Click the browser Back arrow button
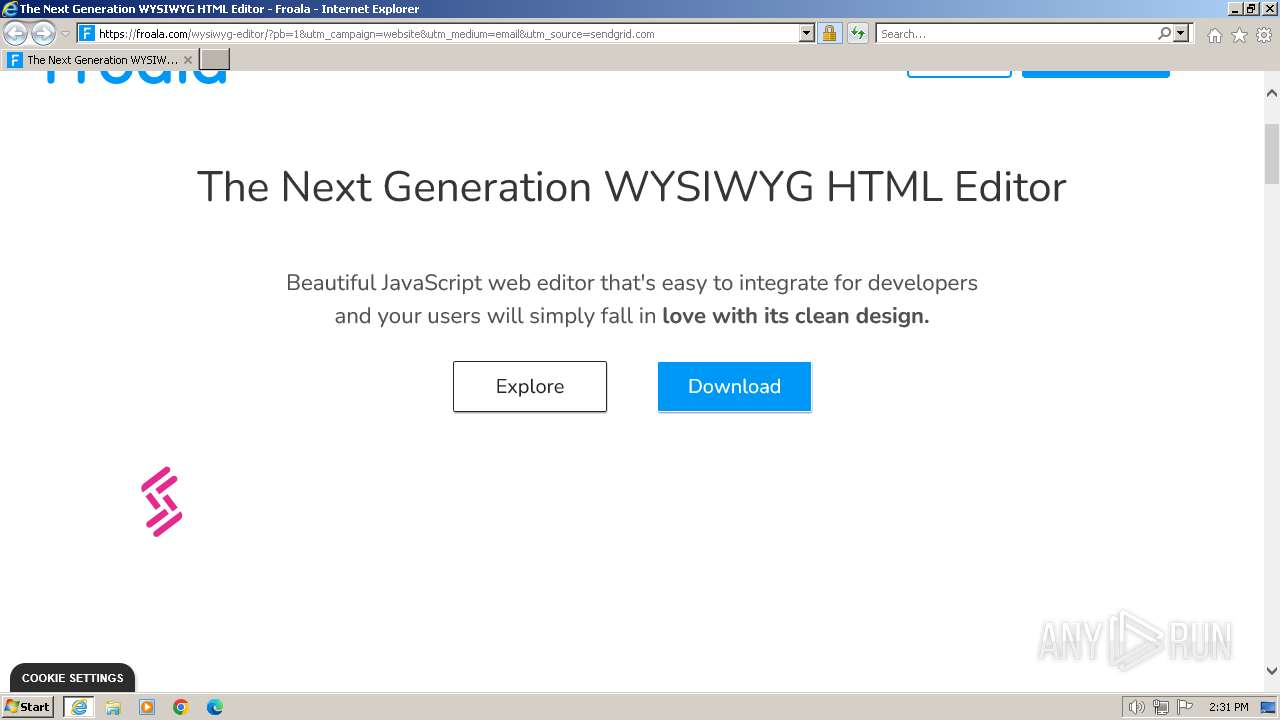The image size is (1280, 720). coord(16,33)
